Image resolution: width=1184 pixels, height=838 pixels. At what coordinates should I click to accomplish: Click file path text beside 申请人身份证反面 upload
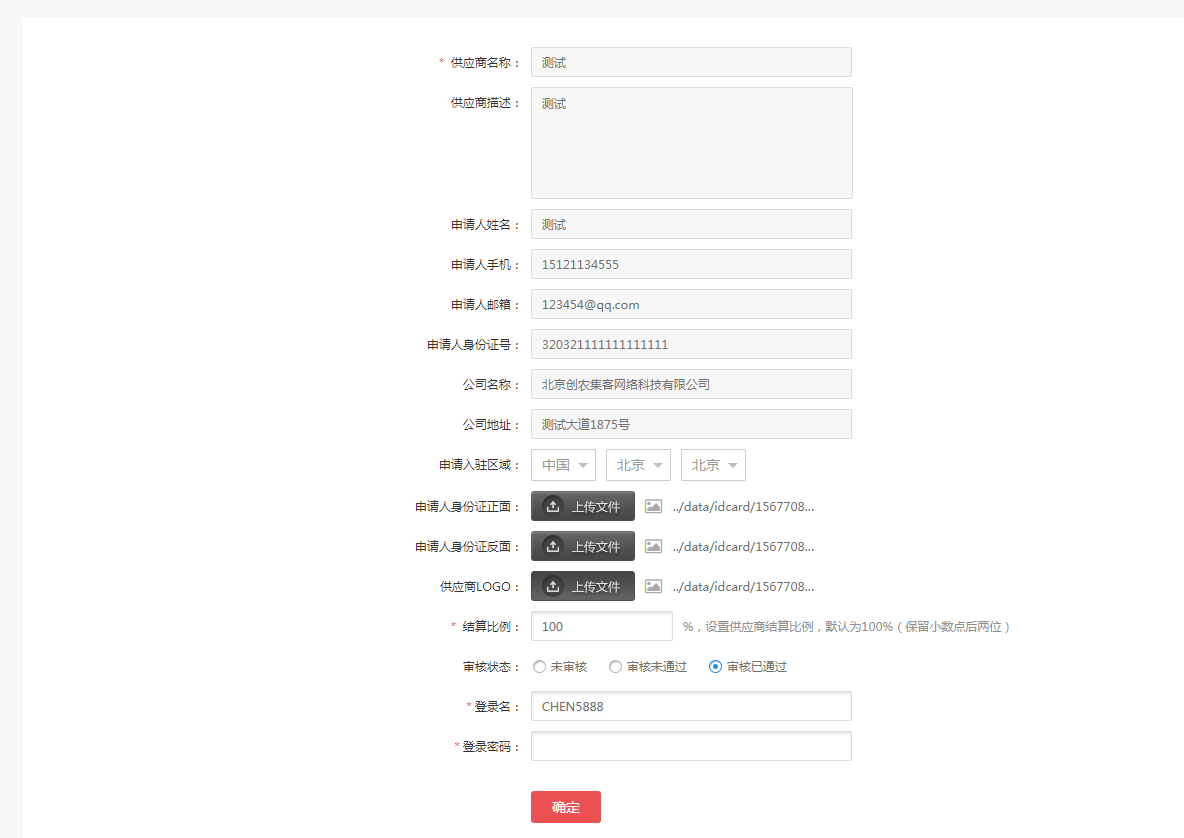coord(743,547)
